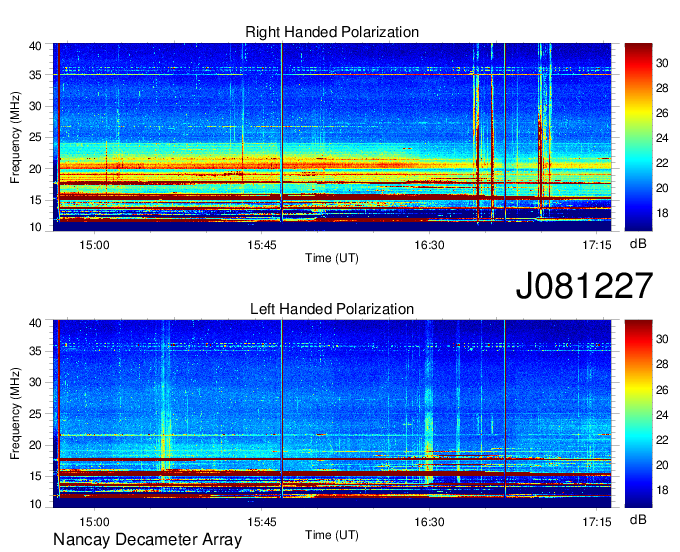Click the bottom color bar's dB unit label
680x552 pixels.
(638, 519)
